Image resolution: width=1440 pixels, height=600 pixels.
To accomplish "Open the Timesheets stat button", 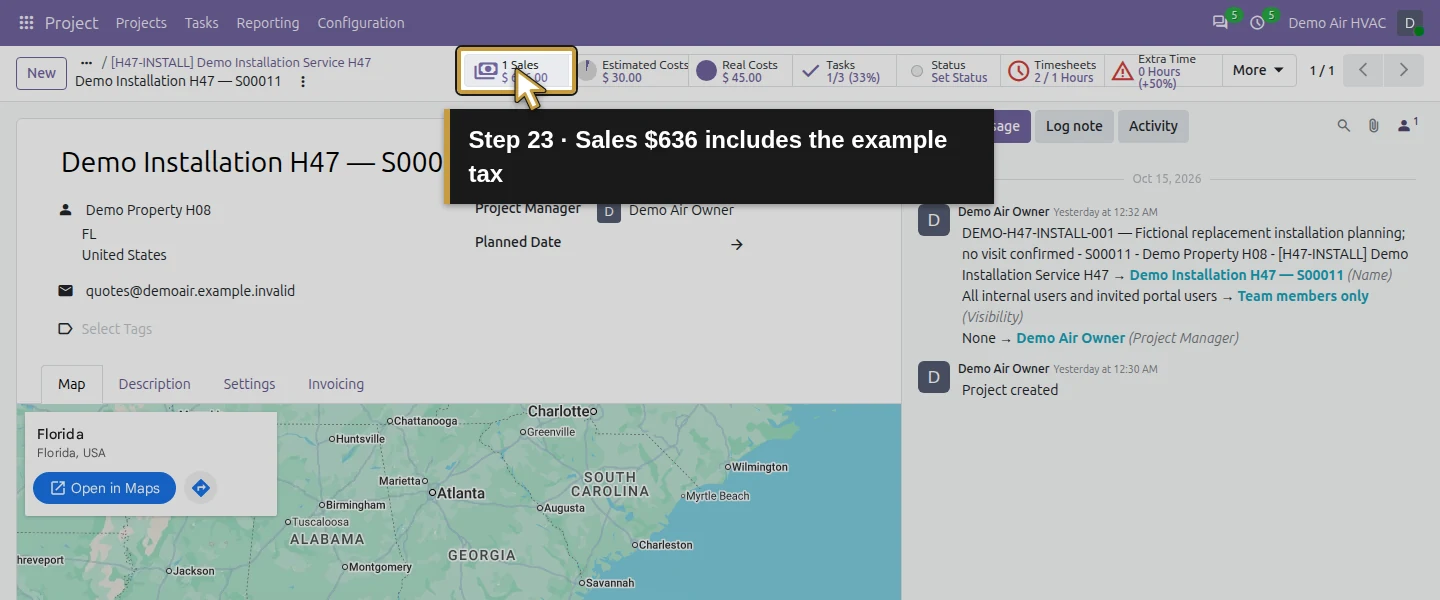I will (1052, 70).
